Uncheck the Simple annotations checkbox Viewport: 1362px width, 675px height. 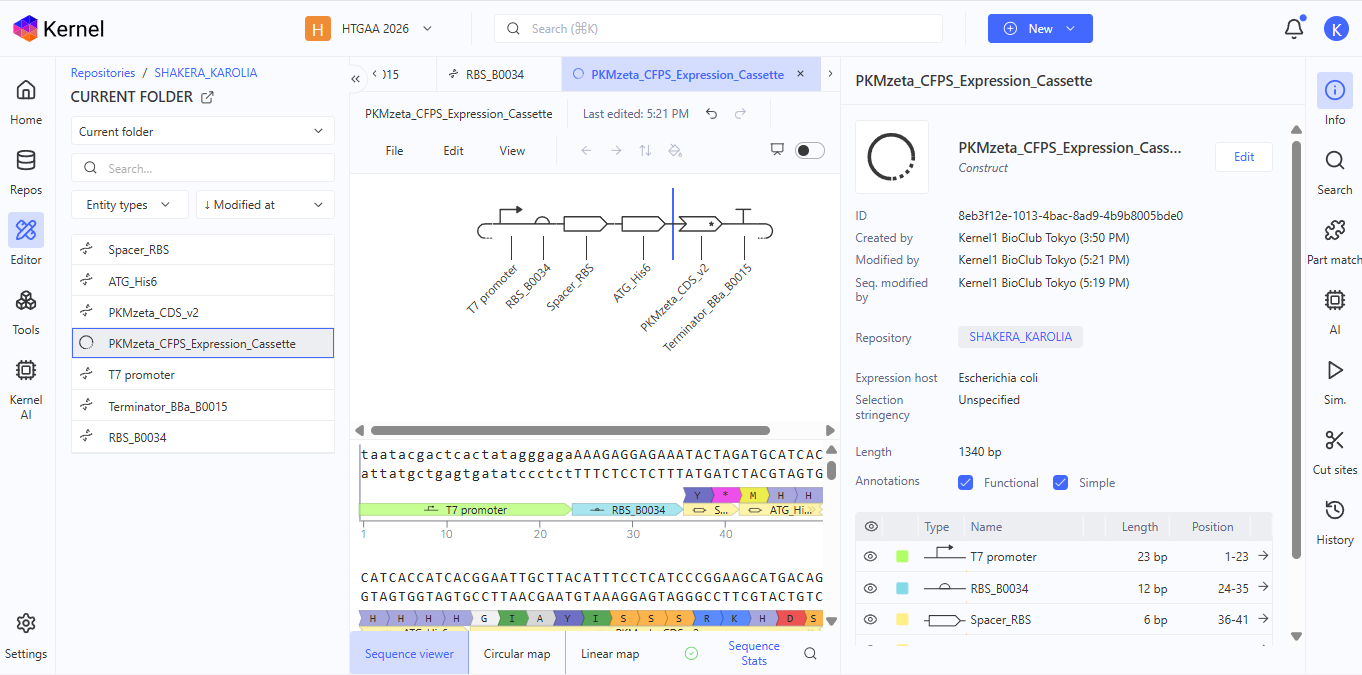1060,482
